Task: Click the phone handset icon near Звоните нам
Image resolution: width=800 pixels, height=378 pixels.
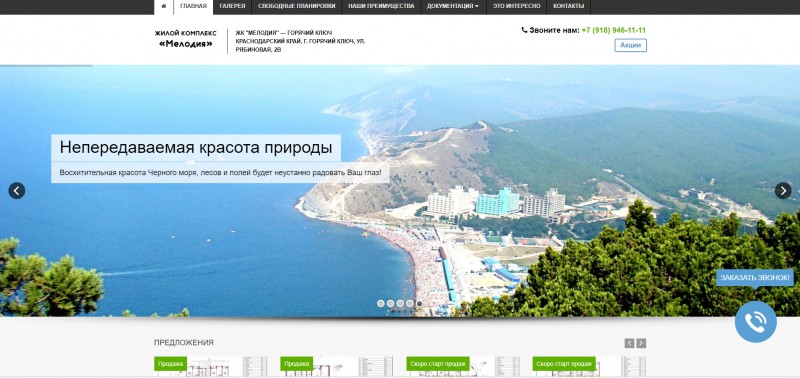Action: 524,30
